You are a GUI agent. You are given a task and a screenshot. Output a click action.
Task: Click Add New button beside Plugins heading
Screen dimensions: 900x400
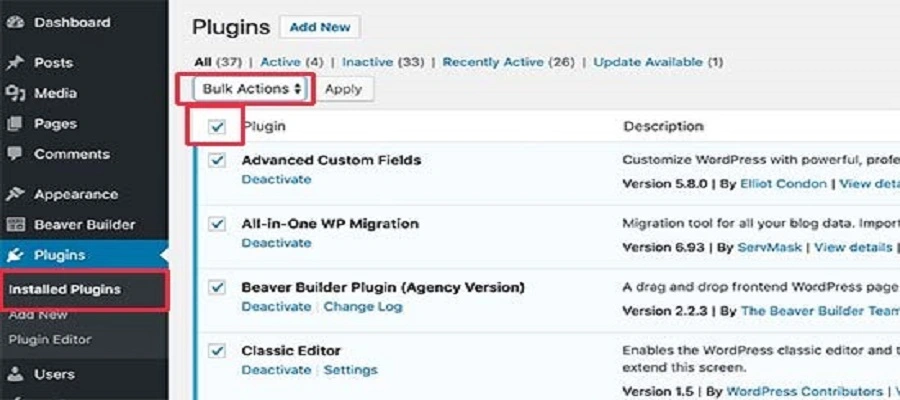[320, 27]
